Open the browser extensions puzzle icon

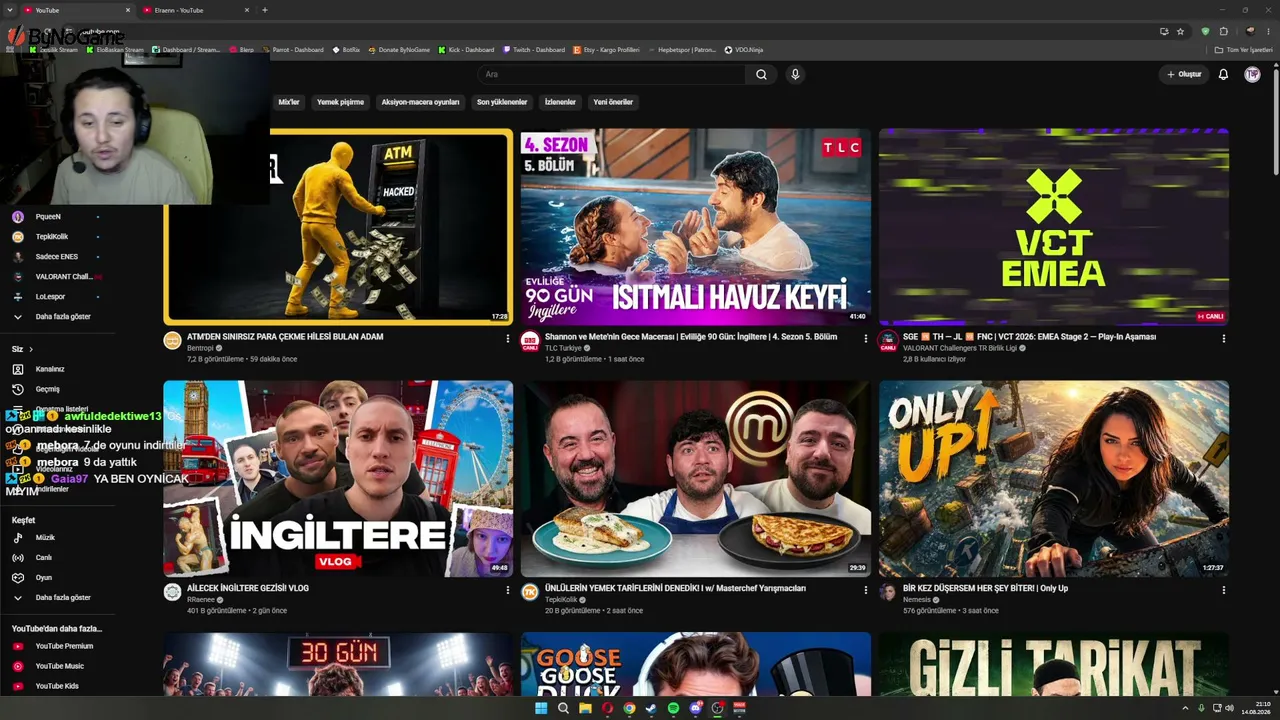pos(1223,31)
